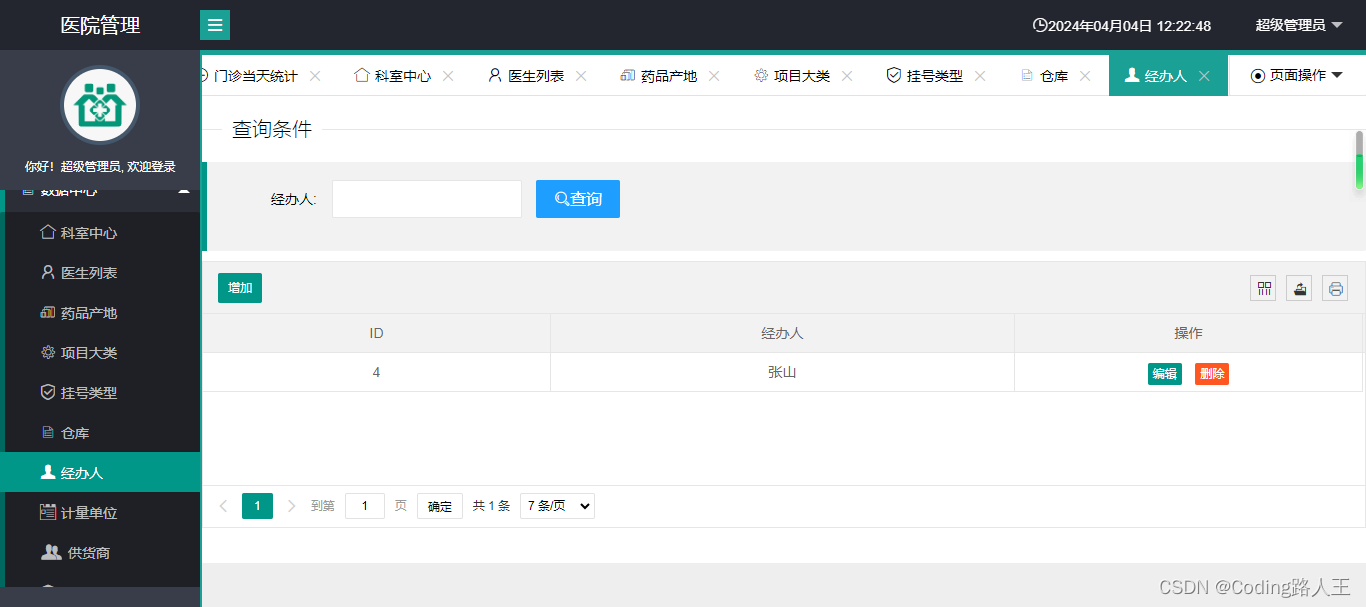This screenshot has height=607, width=1366.
Task: Close the 挂号类型 tab
Action: tap(980, 76)
